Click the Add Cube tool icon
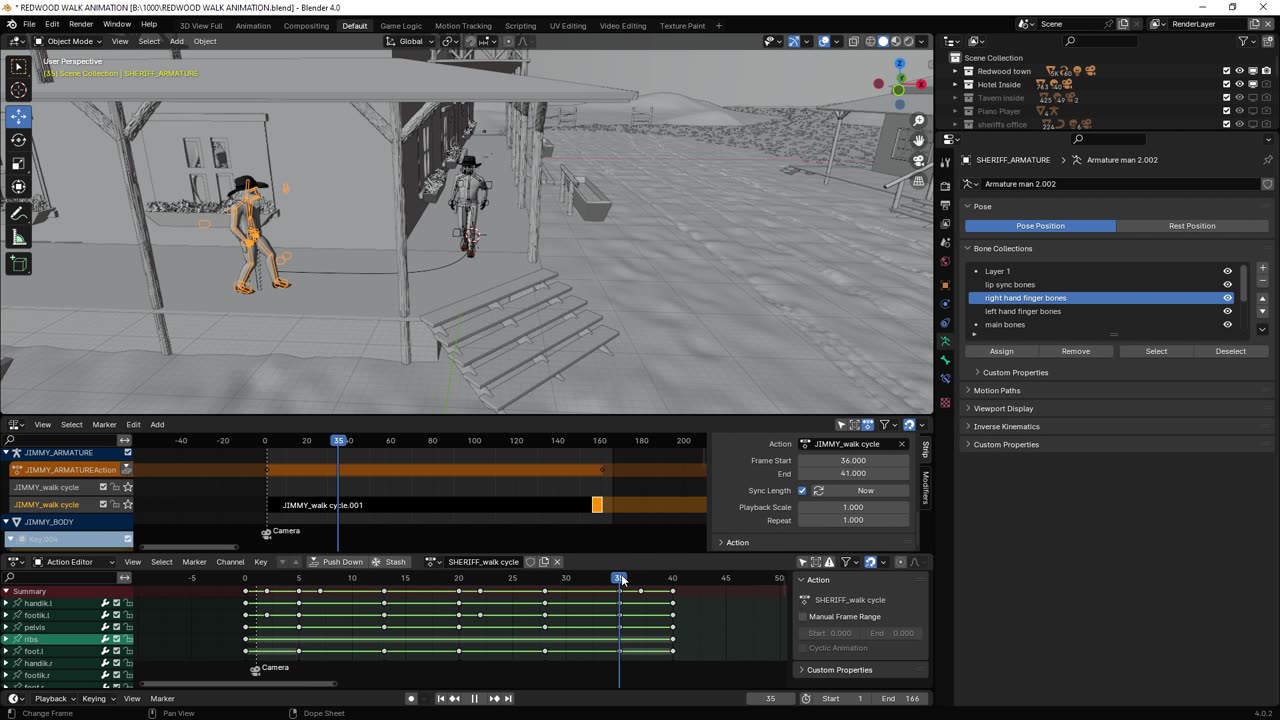This screenshot has width=1280, height=720. coord(18,264)
